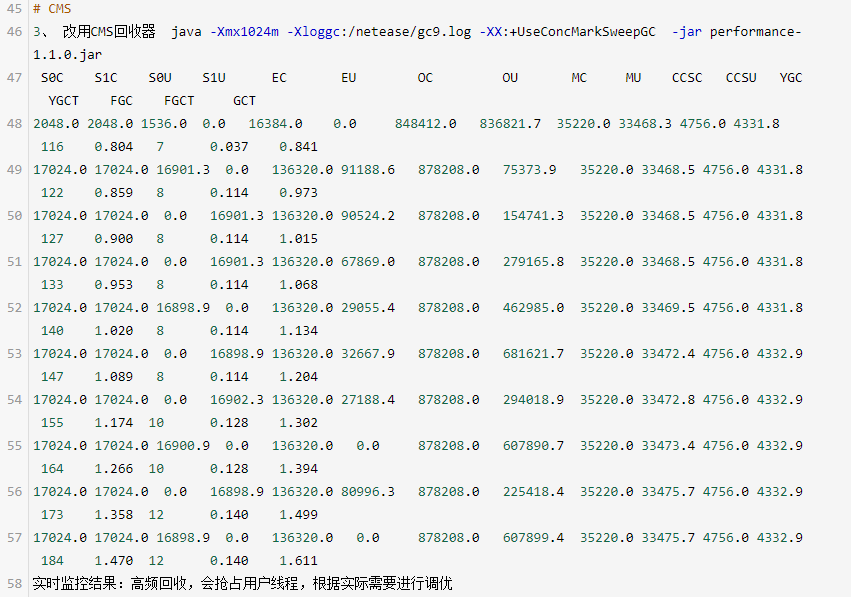Click the value '27188.4' on line 54
This screenshot has height=597, width=851.
368,400
